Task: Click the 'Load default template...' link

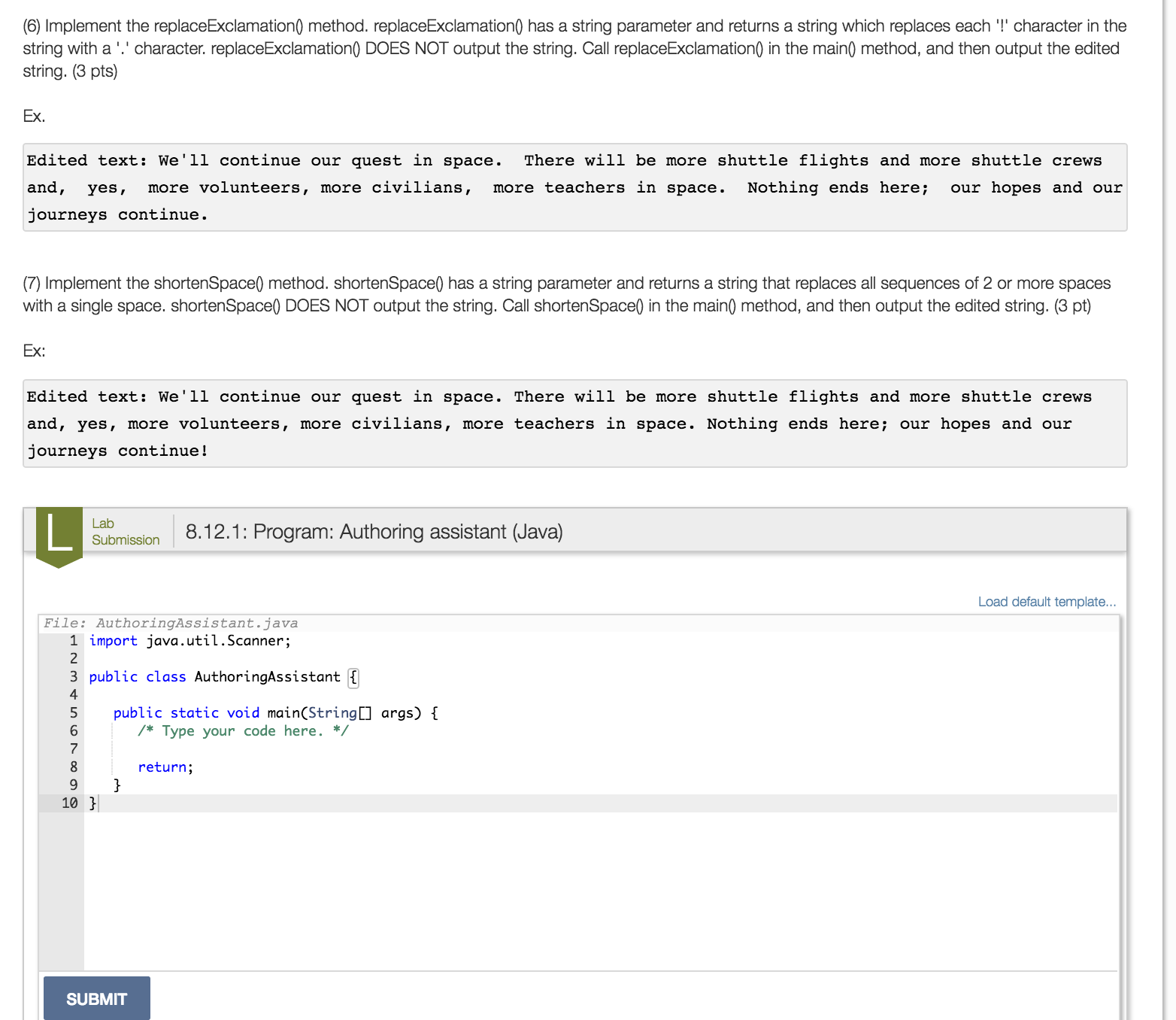Action: point(1046,601)
